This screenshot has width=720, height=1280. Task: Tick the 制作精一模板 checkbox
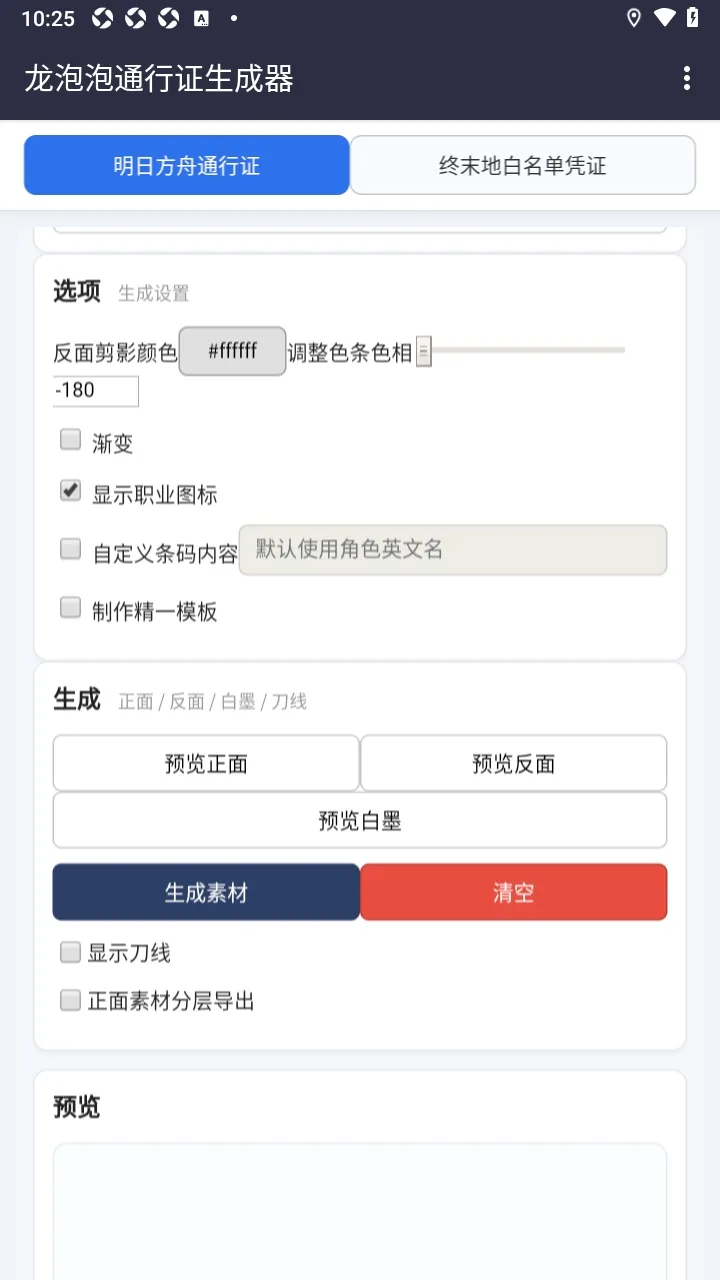pyautogui.click(x=70, y=608)
